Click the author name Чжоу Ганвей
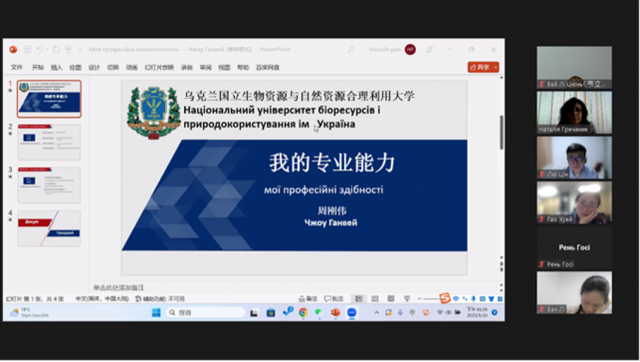 point(331,223)
